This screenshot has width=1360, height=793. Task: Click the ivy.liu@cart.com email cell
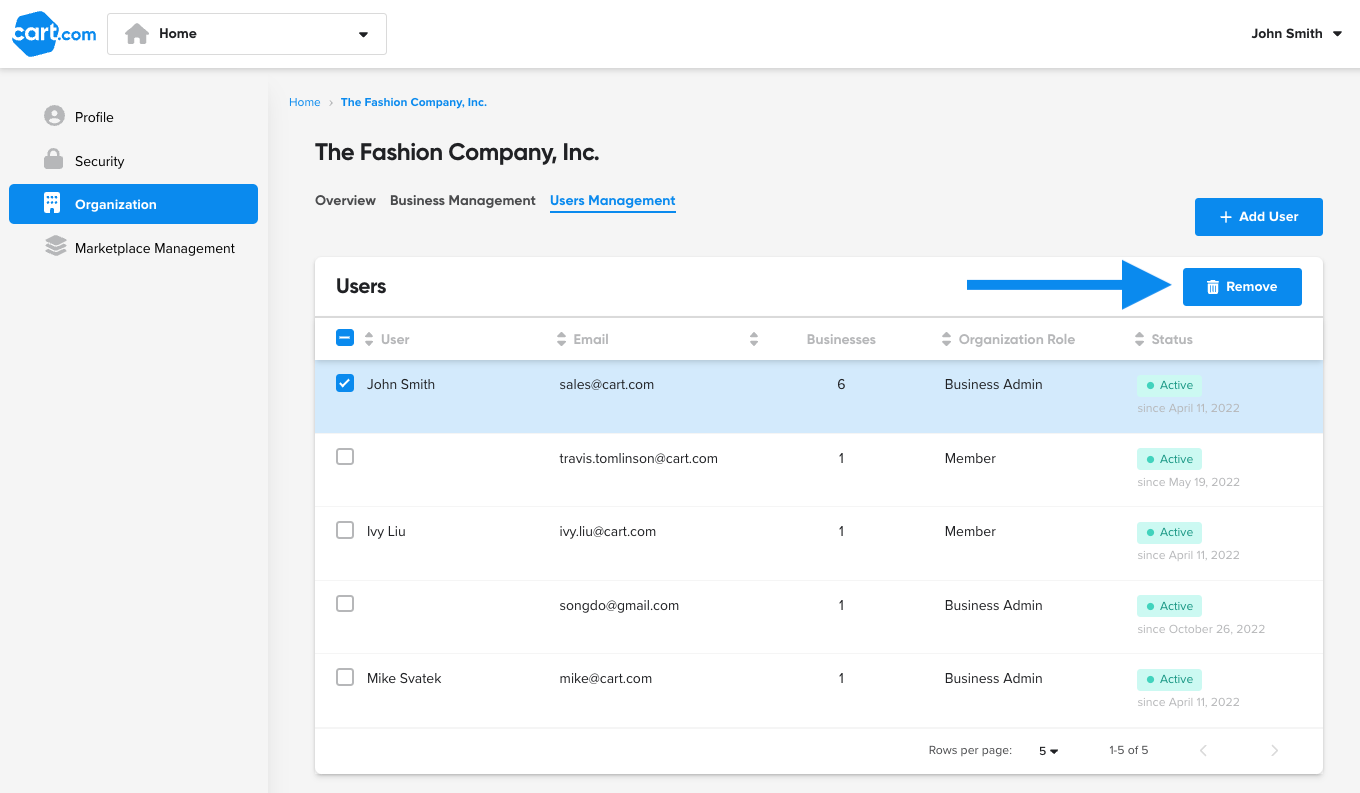pos(608,531)
